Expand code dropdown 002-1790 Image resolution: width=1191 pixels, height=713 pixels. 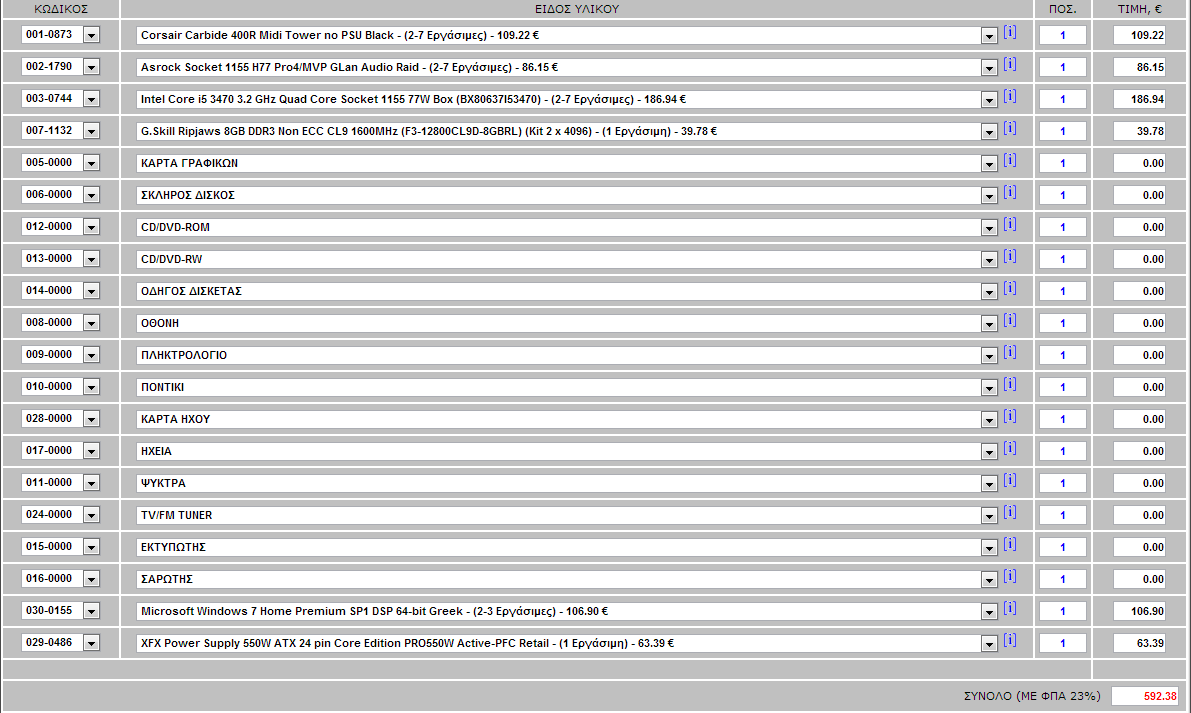[x=91, y=67]
